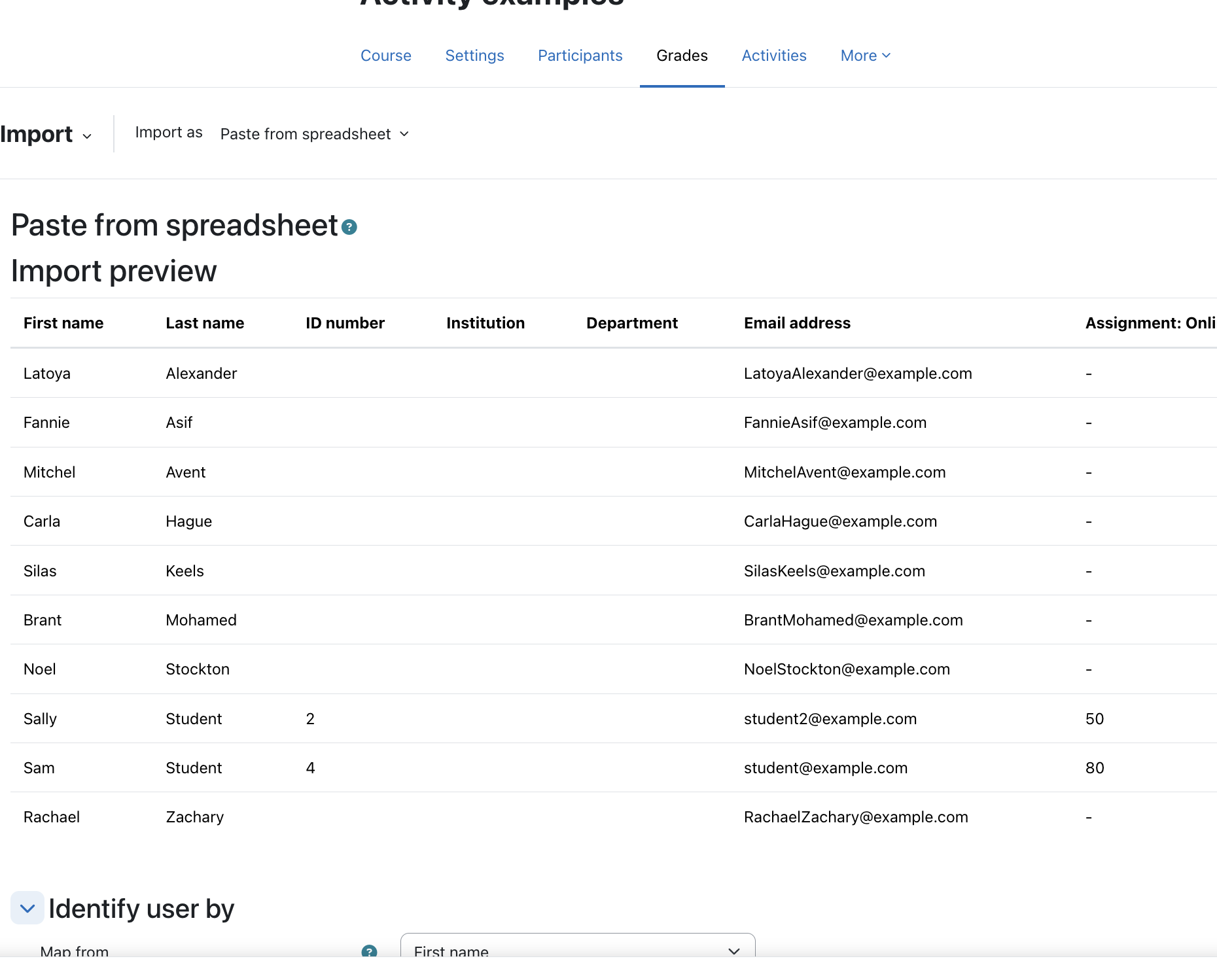Open the Participants tab
Screen dimensions: 1217x980
click(x=580, y=56)
